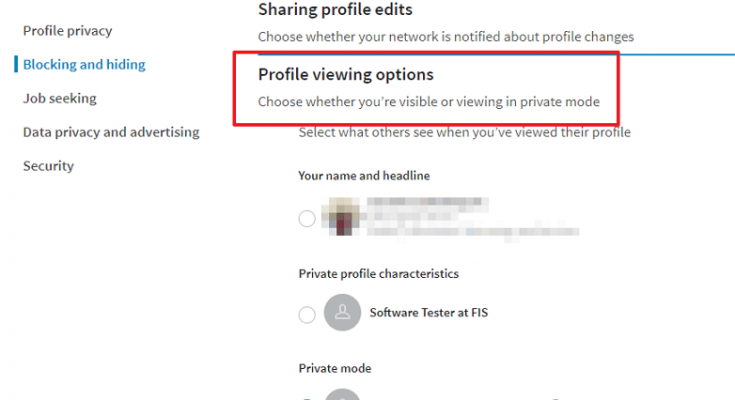Click the blurred profile photo thumbnail
This screenshot has height=400, width=735.
click(341, 216)
